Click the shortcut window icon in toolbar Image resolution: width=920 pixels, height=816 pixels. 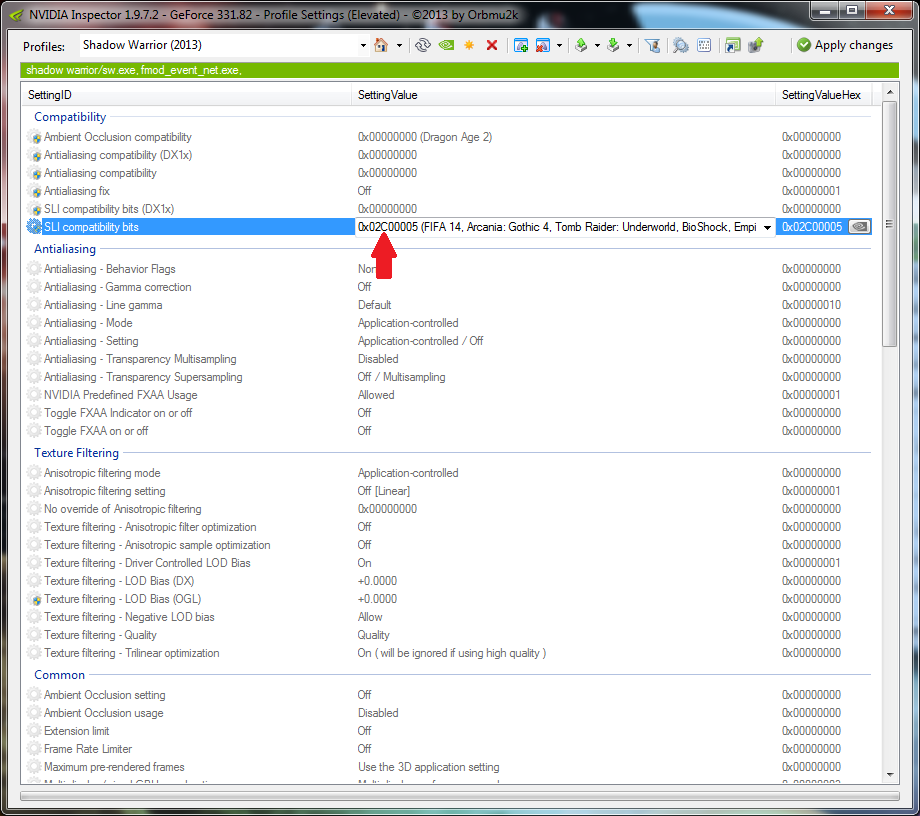pos(733,45)
